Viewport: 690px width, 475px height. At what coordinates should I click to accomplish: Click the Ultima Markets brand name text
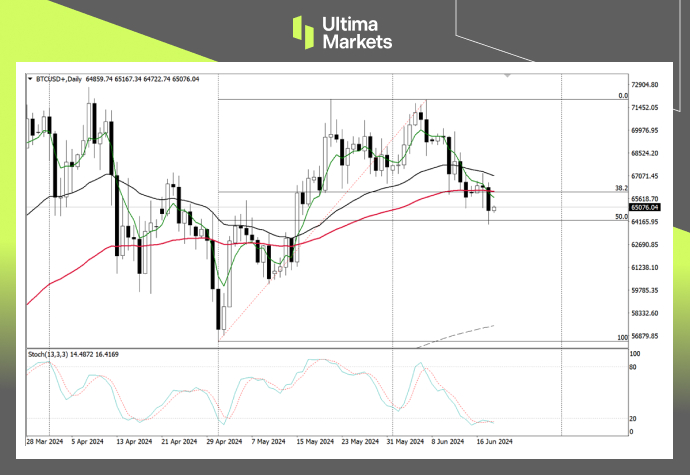click(x=357, y=31)
